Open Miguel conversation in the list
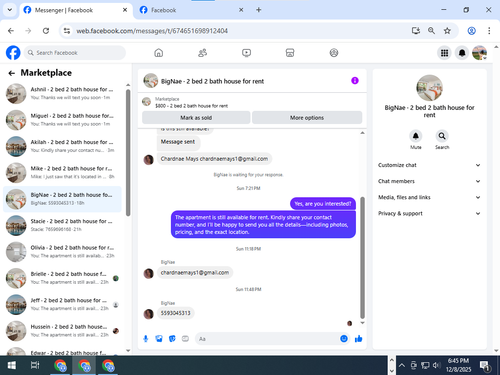 pyautogui.click(x=62, y=120)
